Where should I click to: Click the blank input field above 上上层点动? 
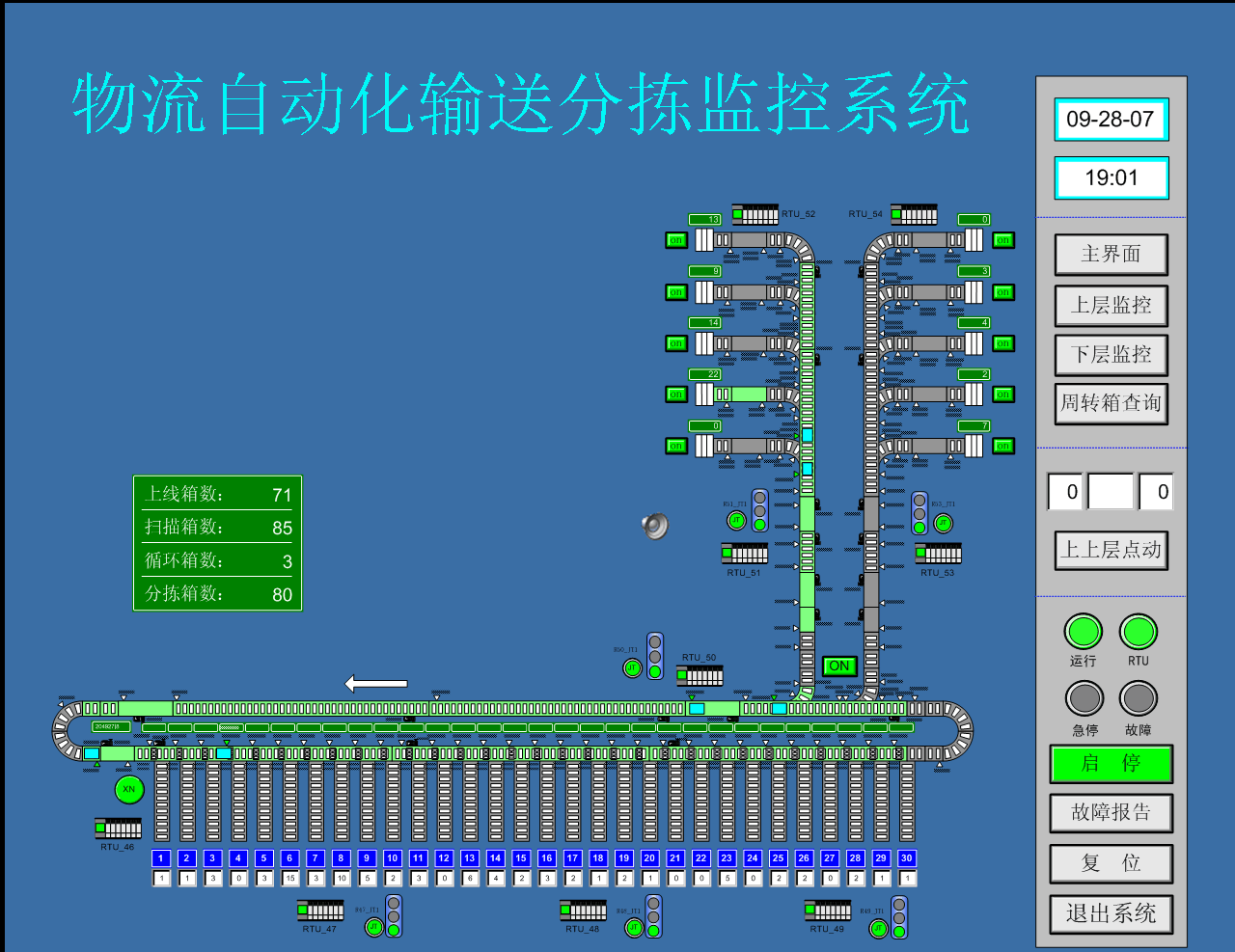(1111, 492)
